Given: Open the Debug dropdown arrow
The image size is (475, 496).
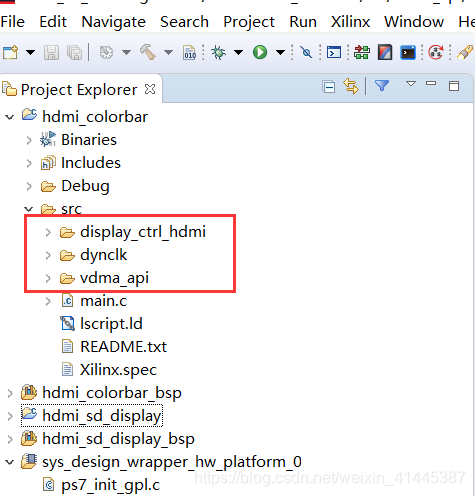Looking at the screenshot, I should tap(238, 52).
